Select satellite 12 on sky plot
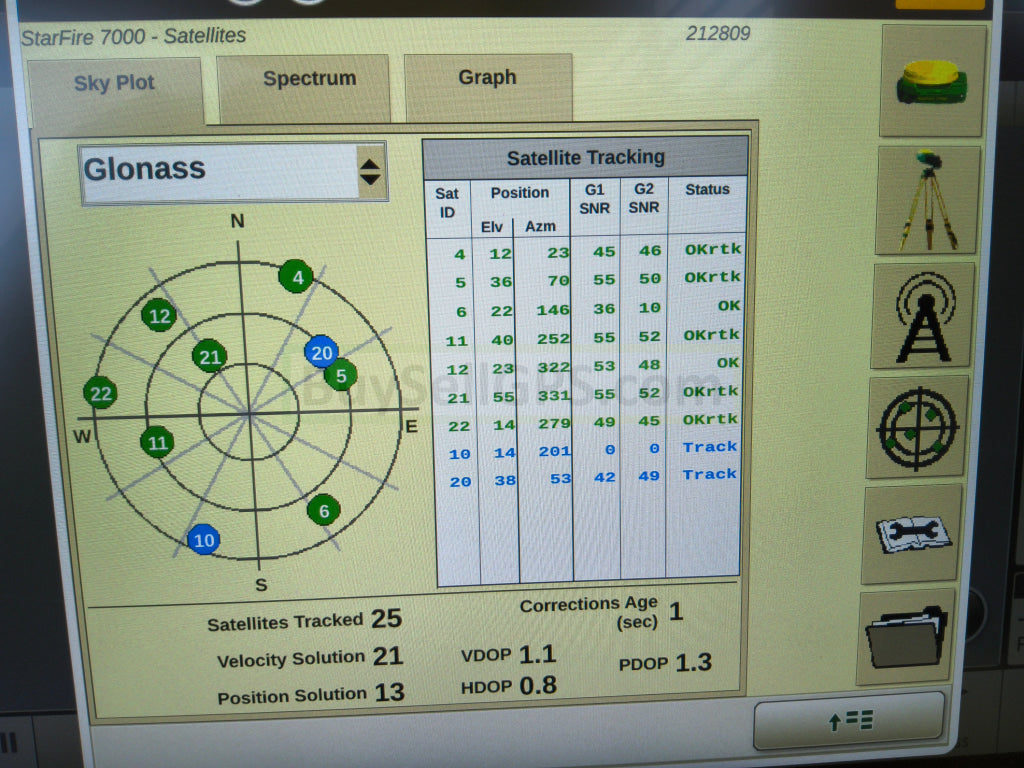The height and width of the screenshot is (768, 1024). [159, 315]
